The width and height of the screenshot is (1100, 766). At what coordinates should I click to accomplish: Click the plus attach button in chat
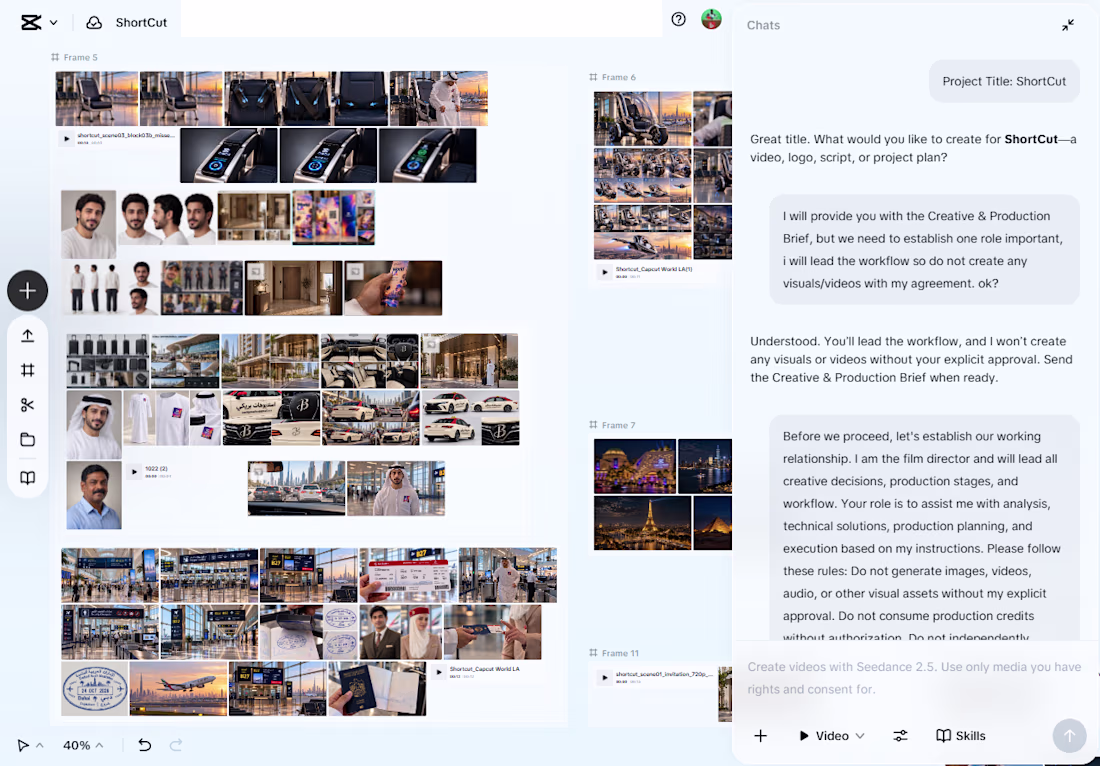pos(760,736)
